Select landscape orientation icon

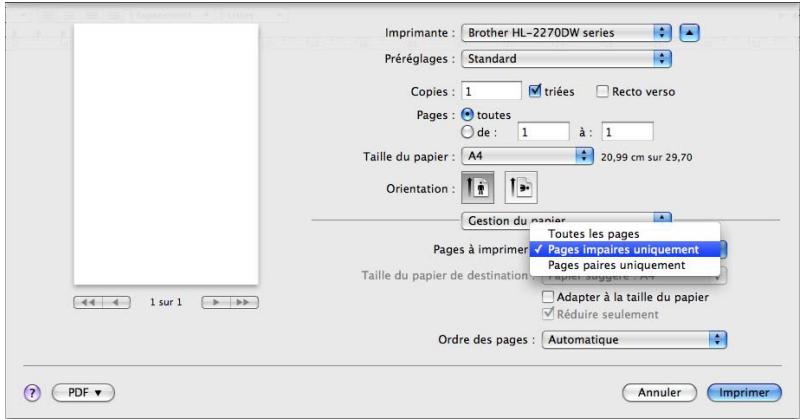[521, 188]
